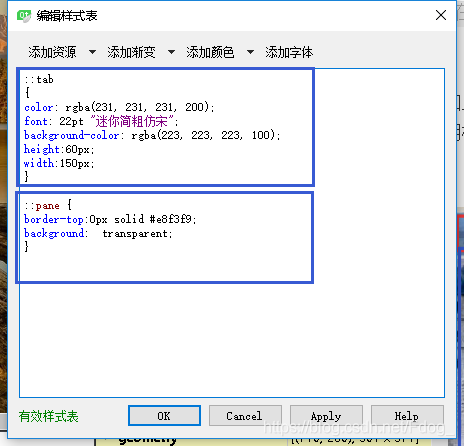Click the Cancel button
Image resolution: width=464 pixels, height=446 pixels.
coord(245,416)
